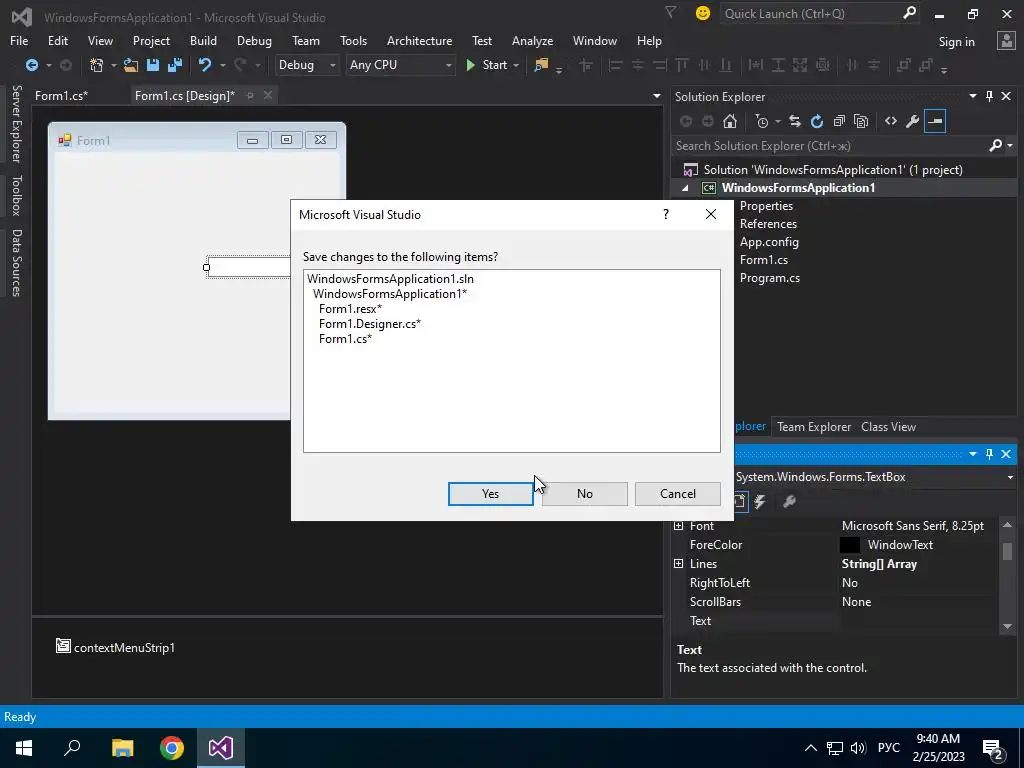
Task: Open the dropdown arrow next to Start
Action: coord(516,65)
